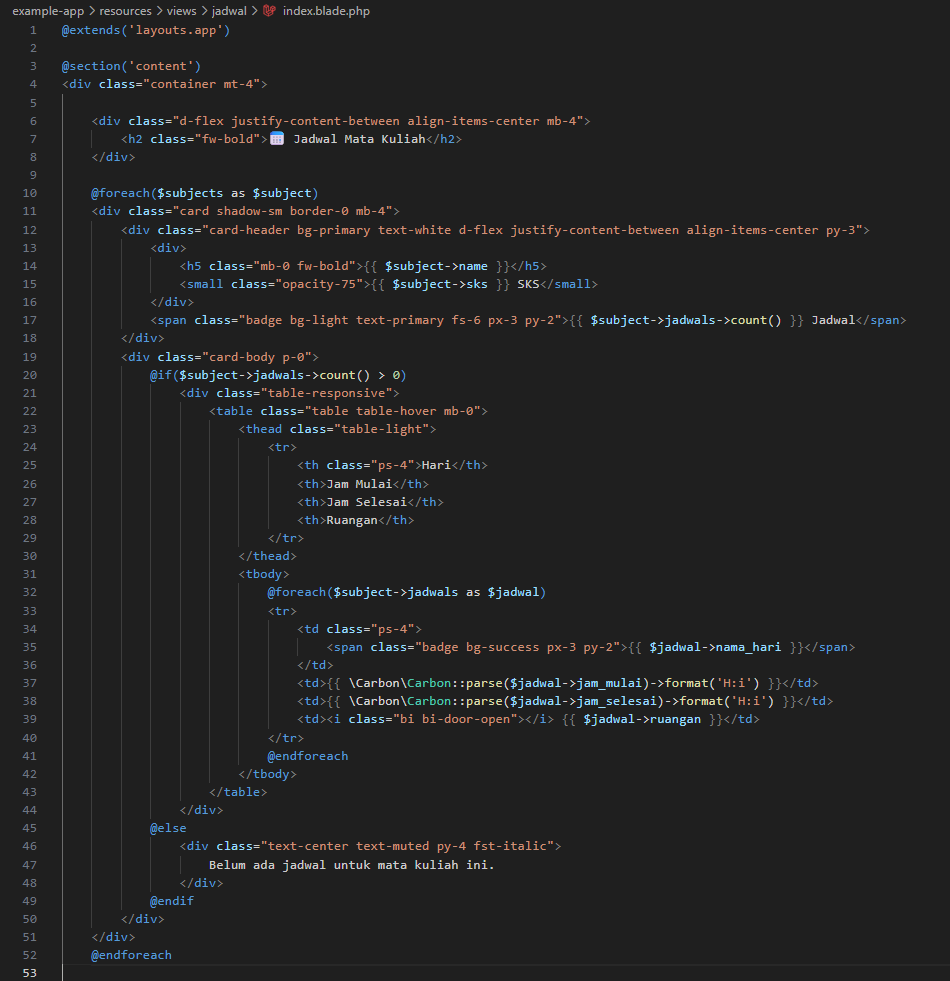Click breadcrumb chevron after jadwal
The image size is (950, 981).
coord(255,11)
